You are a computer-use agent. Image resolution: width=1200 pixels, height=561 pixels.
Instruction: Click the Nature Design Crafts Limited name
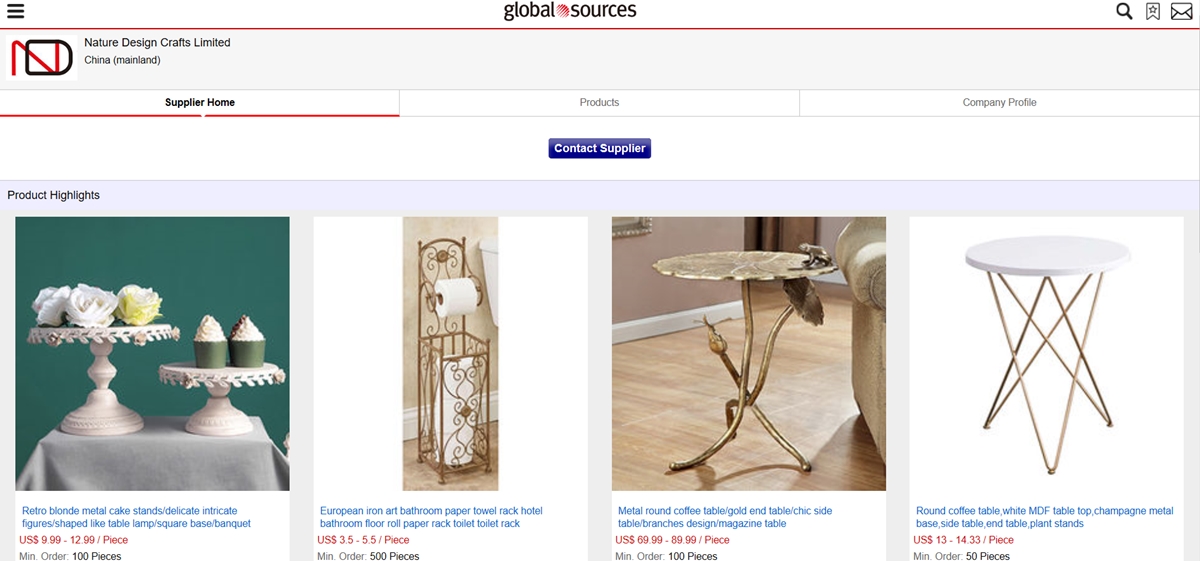pos(157,42)
